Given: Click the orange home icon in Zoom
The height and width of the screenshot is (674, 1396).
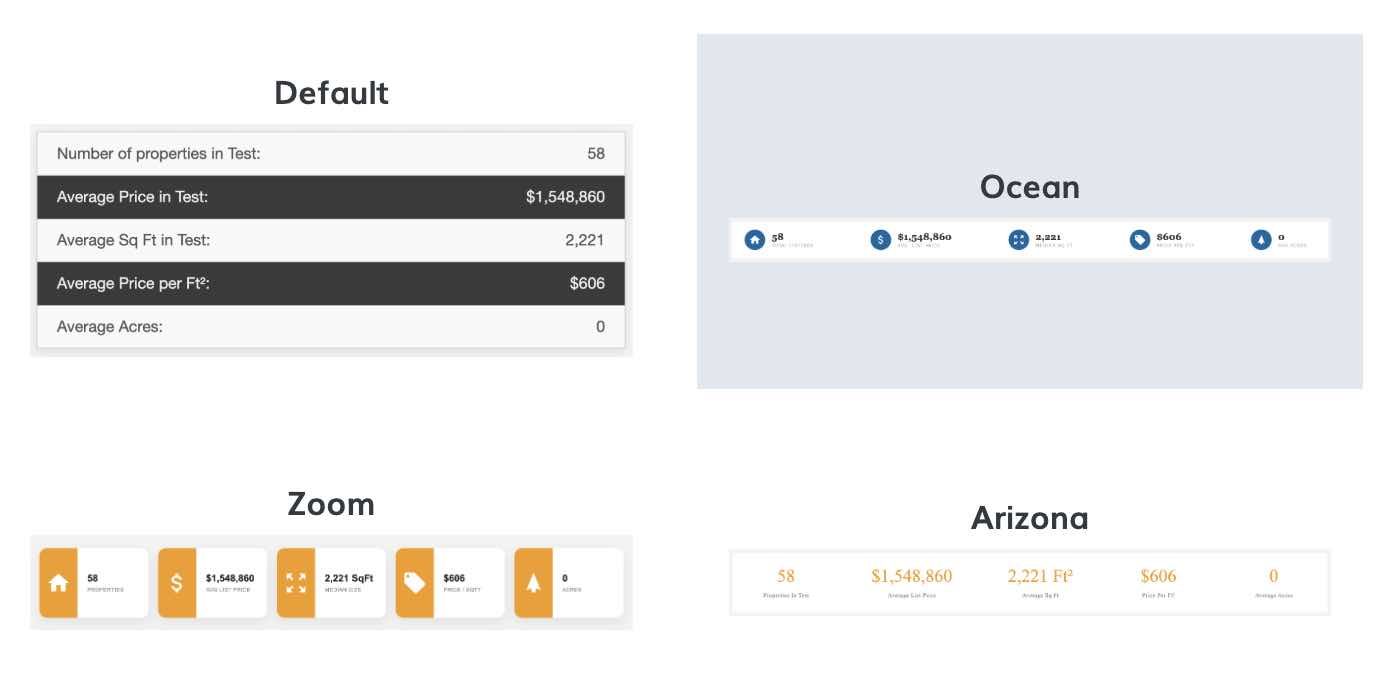Looking at the screenshot, I should pos(58,583).
